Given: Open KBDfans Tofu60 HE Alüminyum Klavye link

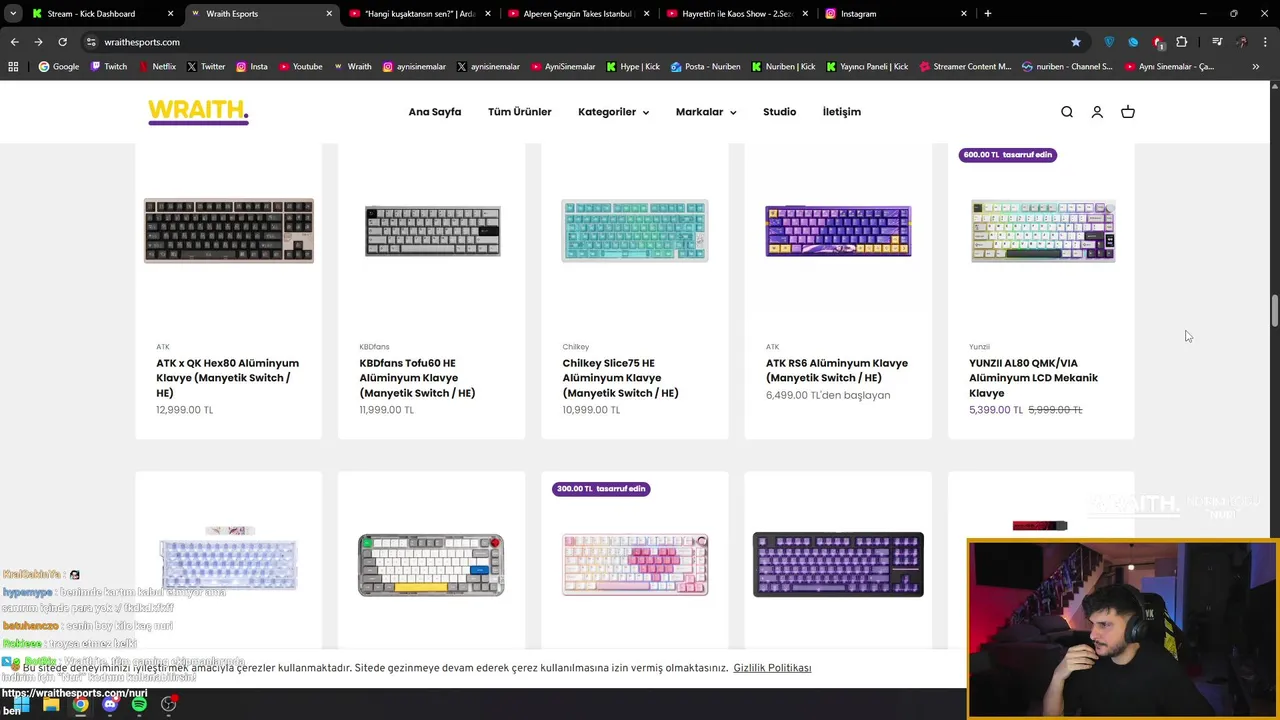Looking at the screenshot, I should point(417,378).
